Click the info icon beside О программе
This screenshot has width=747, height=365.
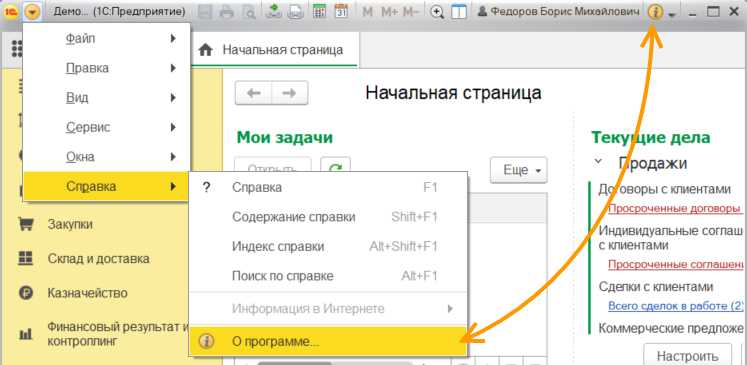point(206,341)
